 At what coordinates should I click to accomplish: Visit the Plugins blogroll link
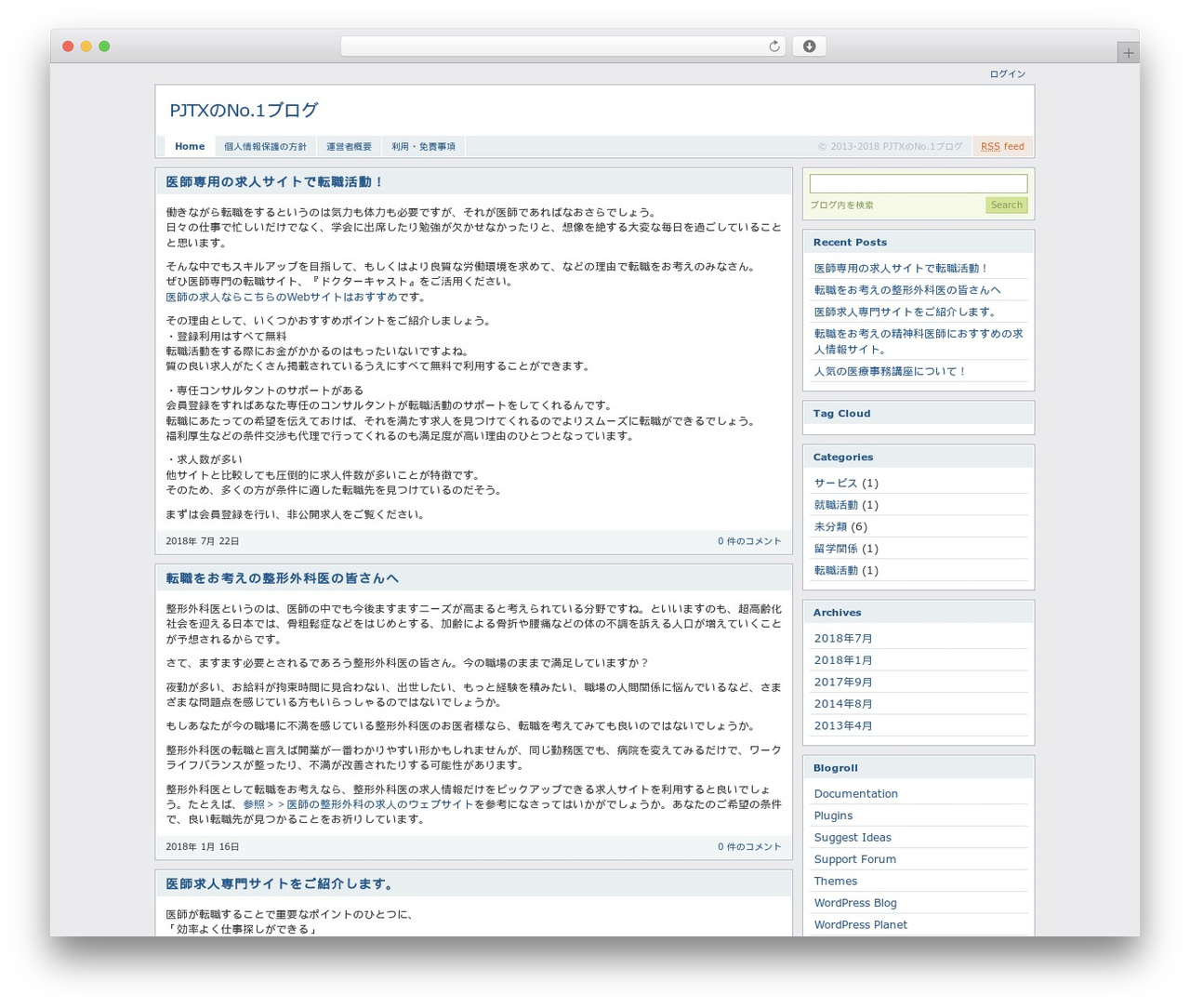(833, 816)
